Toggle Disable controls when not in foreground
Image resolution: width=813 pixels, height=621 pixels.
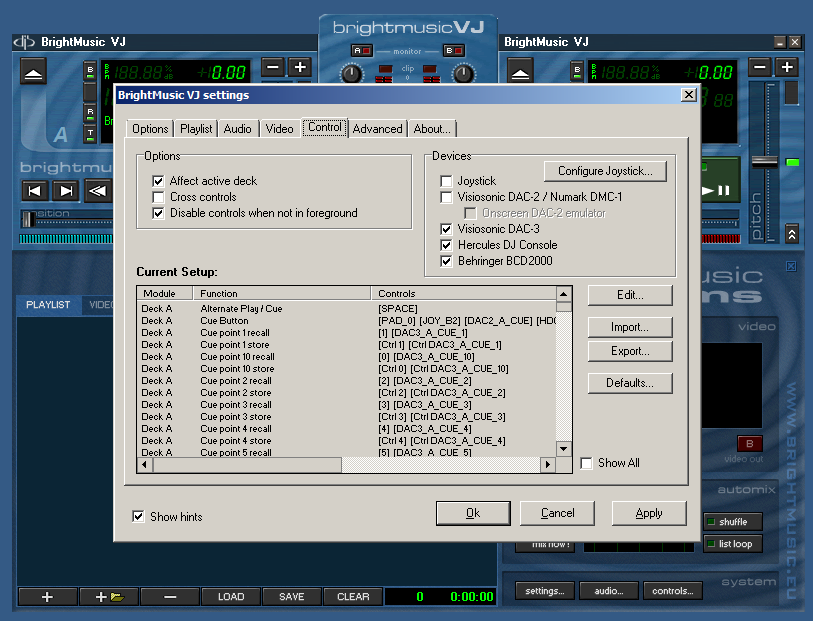pyautogui.click(x=158, y=213)
